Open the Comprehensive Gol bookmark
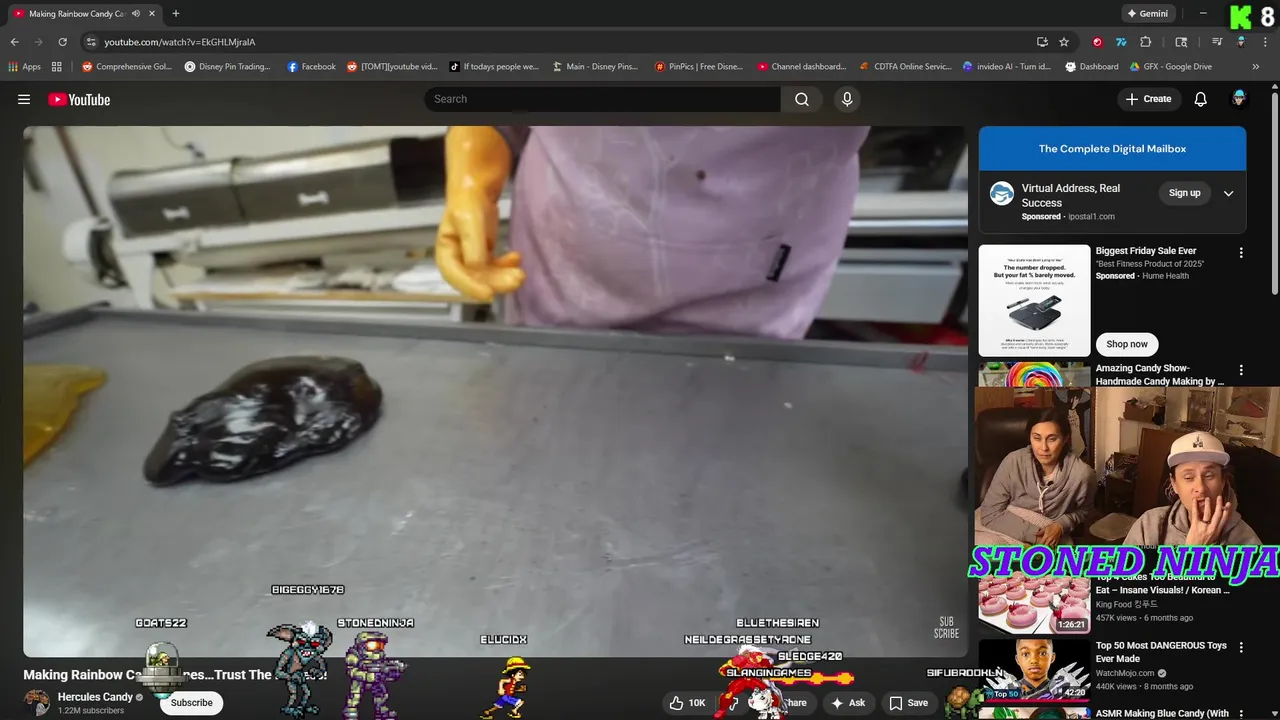This screenshot has height=720, width=1280. pyautogui.click(x=127, y=67)
